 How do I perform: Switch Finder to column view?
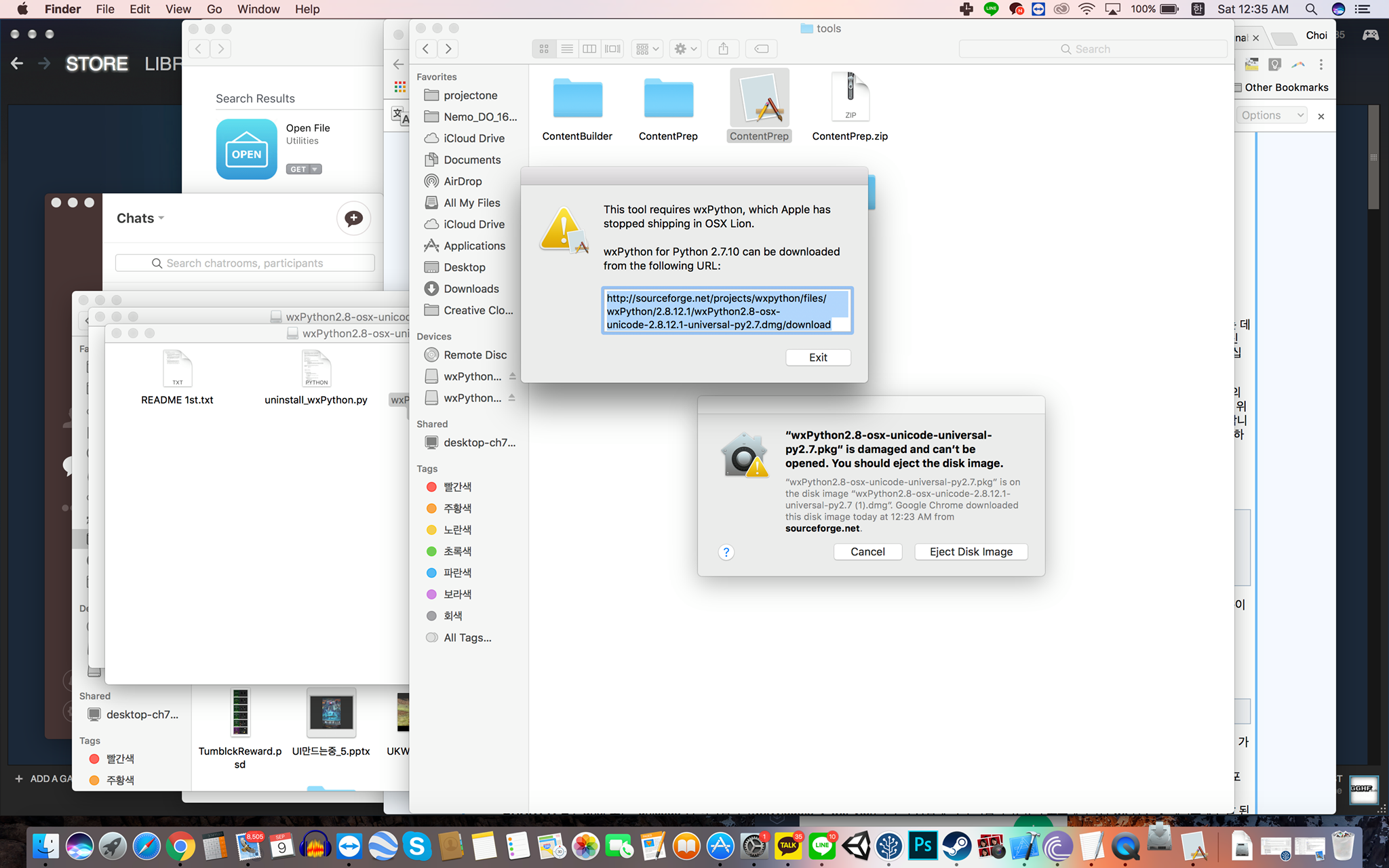589,49
